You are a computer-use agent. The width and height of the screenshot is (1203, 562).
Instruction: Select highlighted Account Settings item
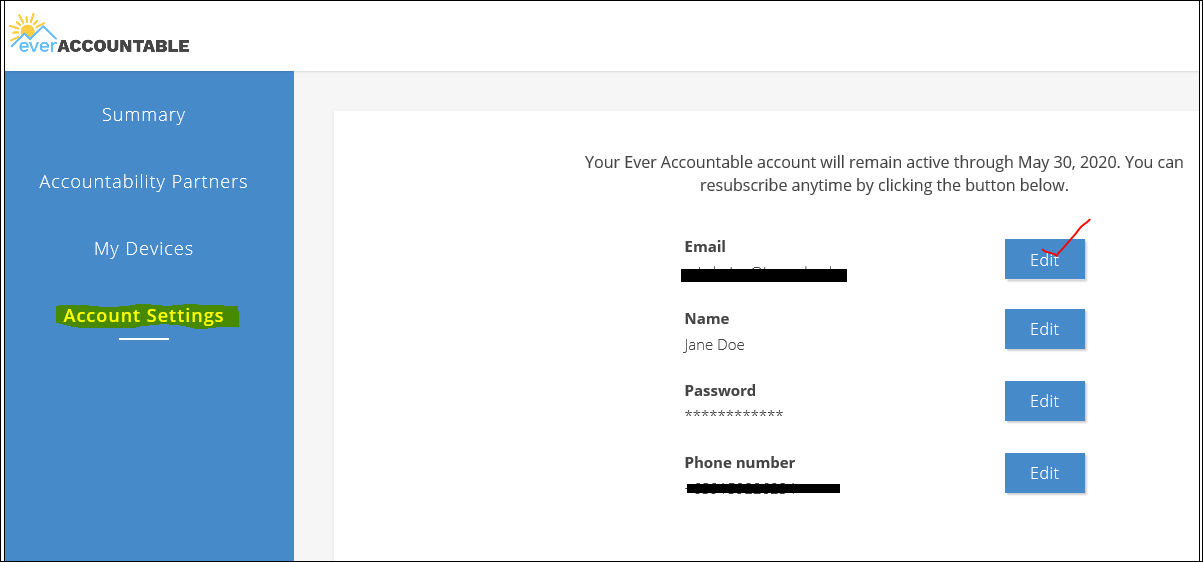coord(144,316)
